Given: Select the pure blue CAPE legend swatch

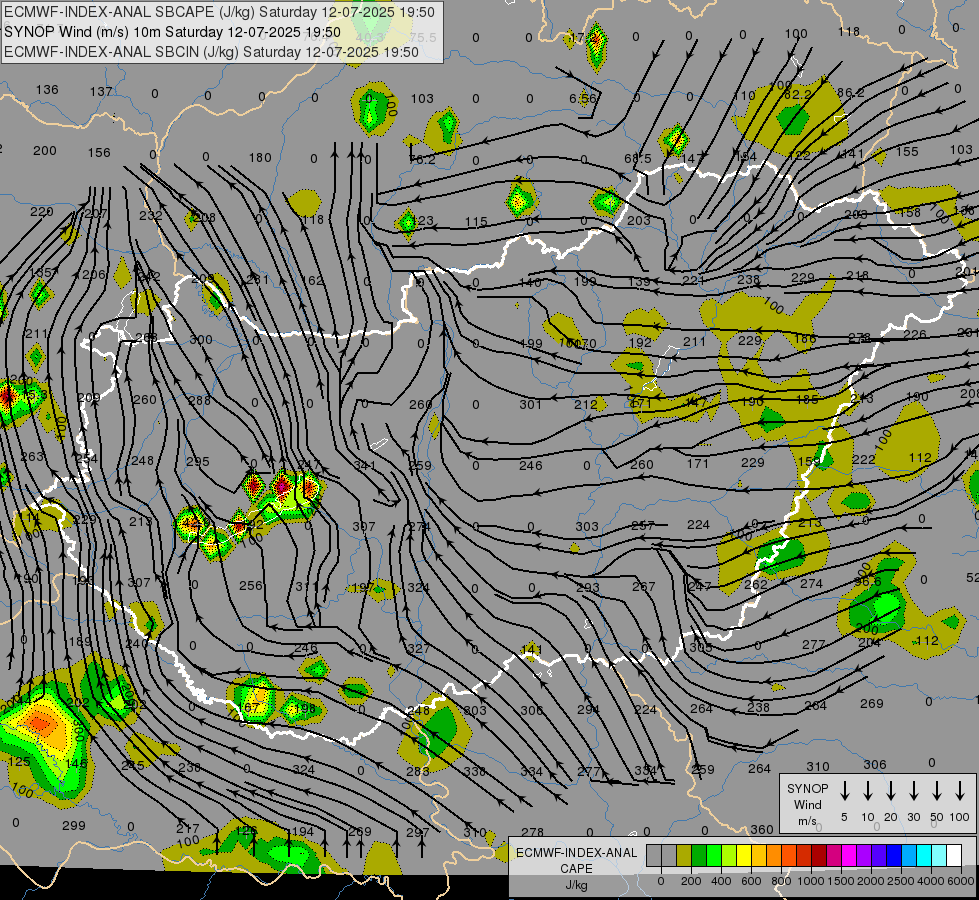Looking at the screenshot, I should tap(893, 856).
